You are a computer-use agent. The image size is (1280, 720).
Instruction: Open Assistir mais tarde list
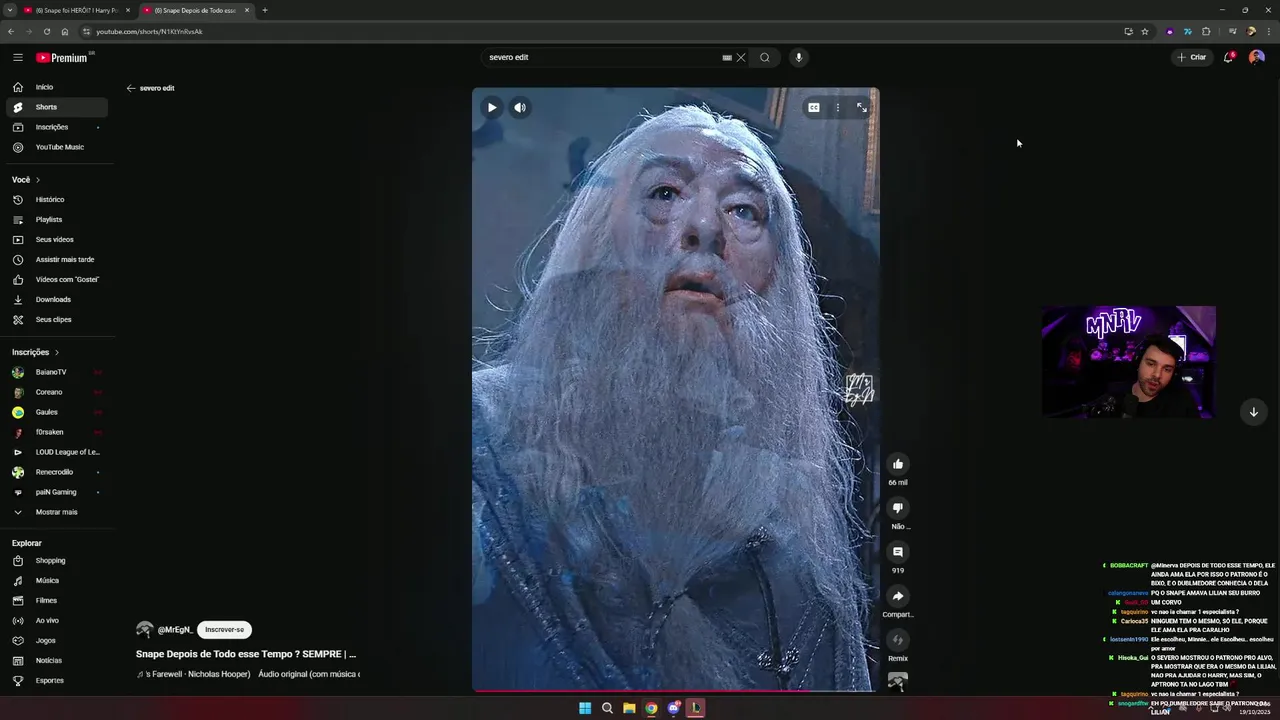pyautogui.click(x=57, y=259)
